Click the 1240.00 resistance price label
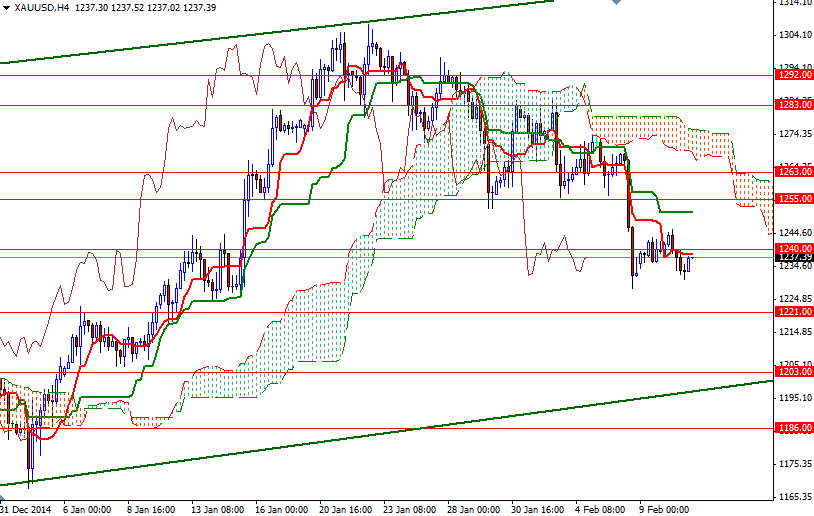 click(x=793, y=248)
